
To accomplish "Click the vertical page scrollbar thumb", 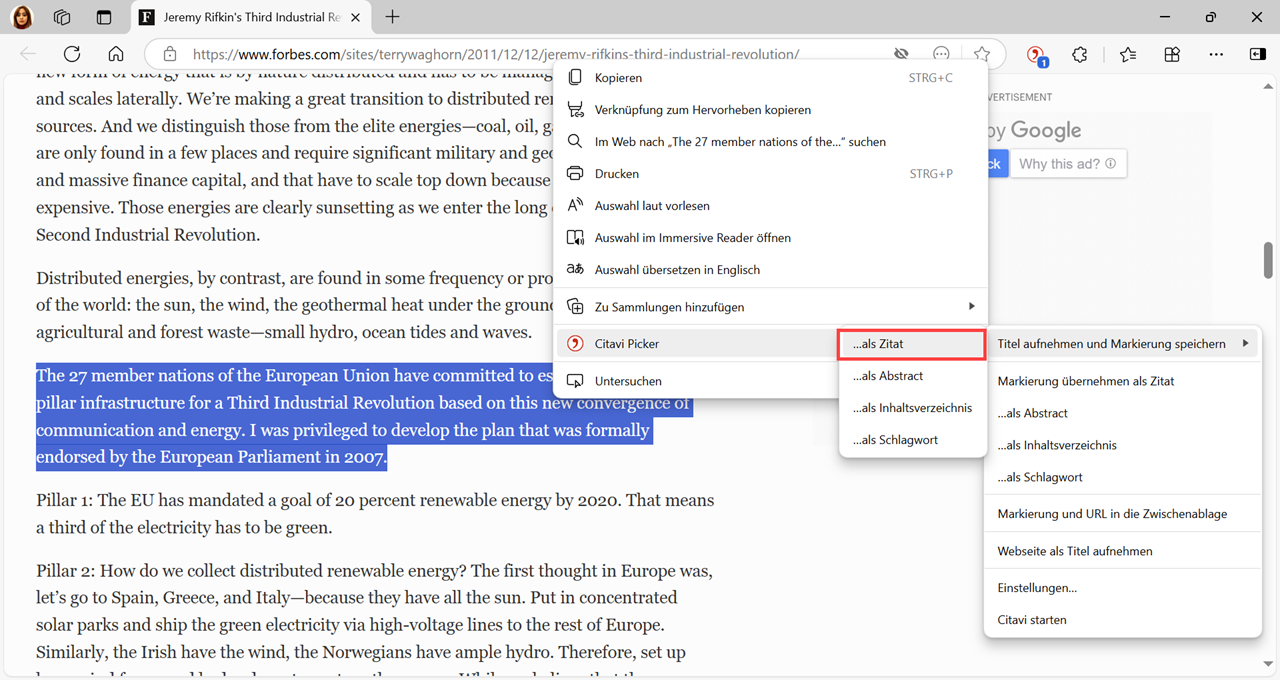I will (1269, 260).
